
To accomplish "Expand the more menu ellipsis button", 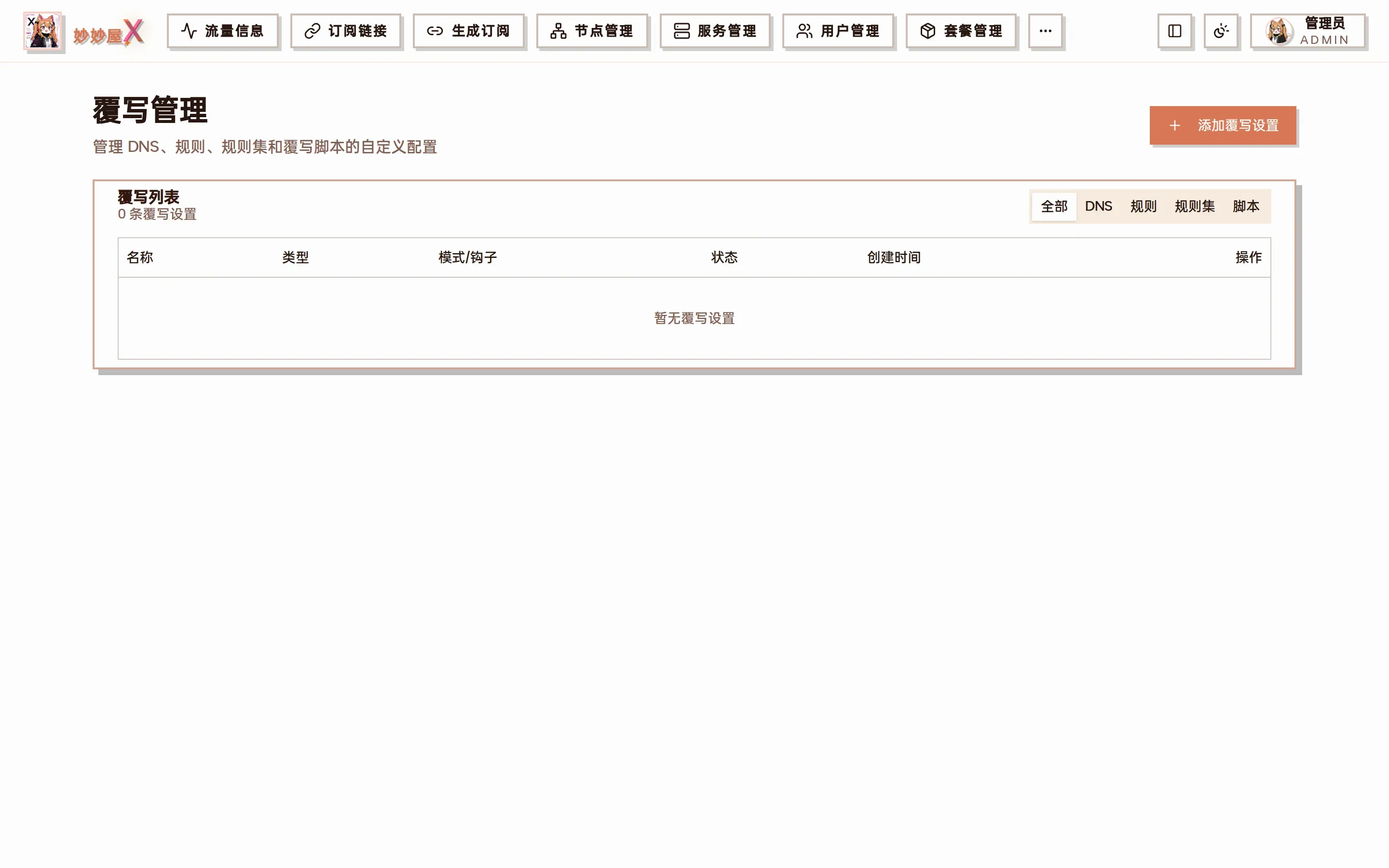I will 1045,31.
